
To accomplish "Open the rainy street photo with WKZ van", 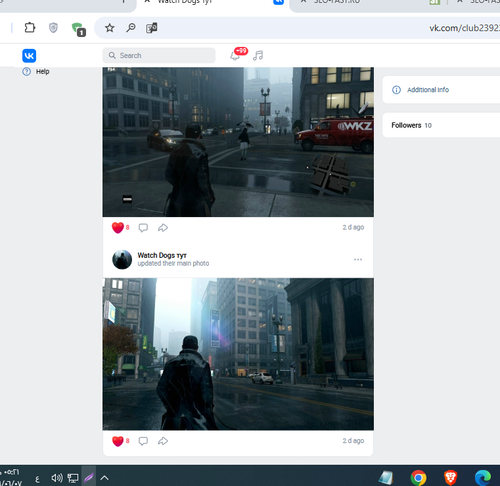I will coord(238,142).
